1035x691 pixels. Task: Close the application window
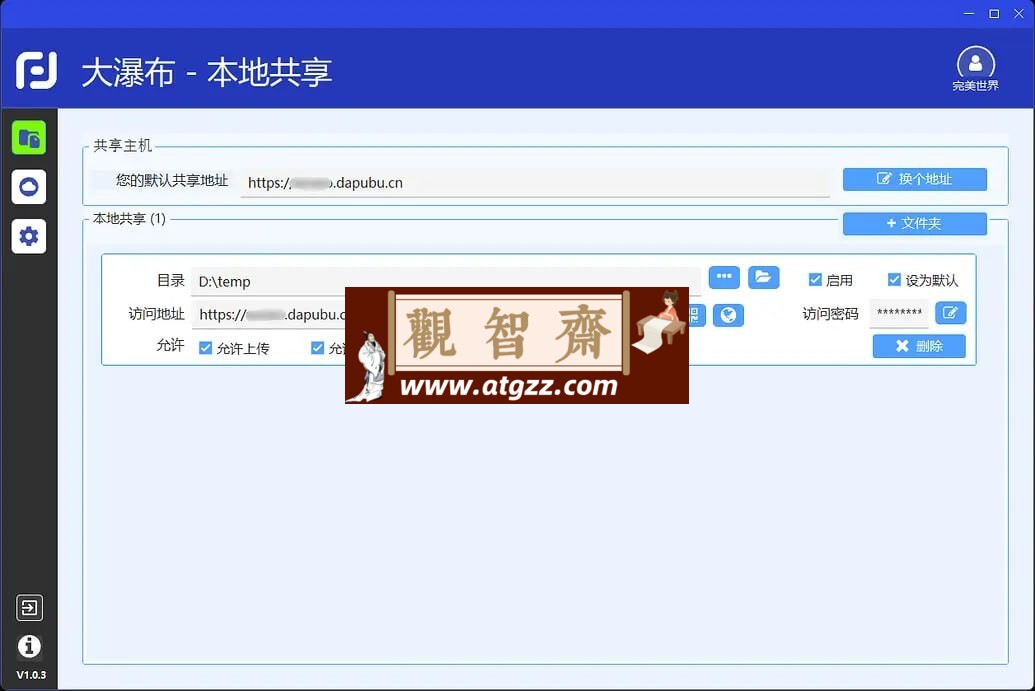pyautogui.click(x=1019, y=13)
